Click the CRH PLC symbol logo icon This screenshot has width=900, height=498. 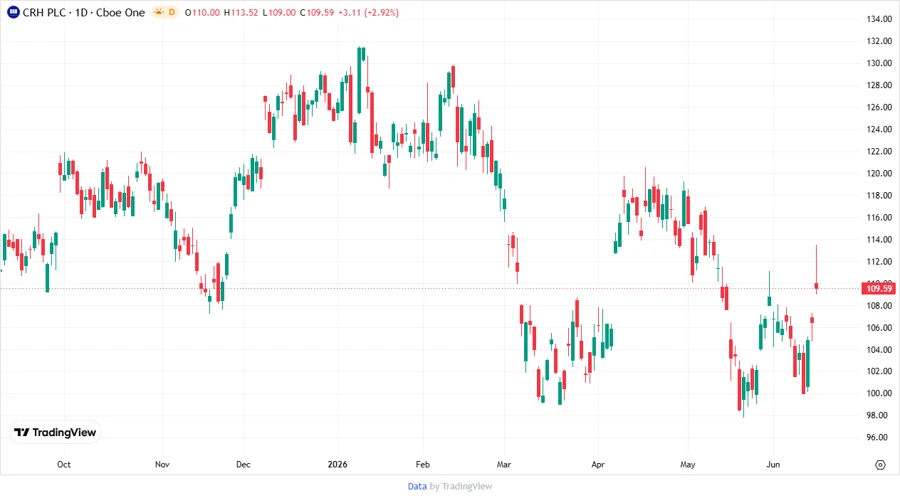point(13,12)
